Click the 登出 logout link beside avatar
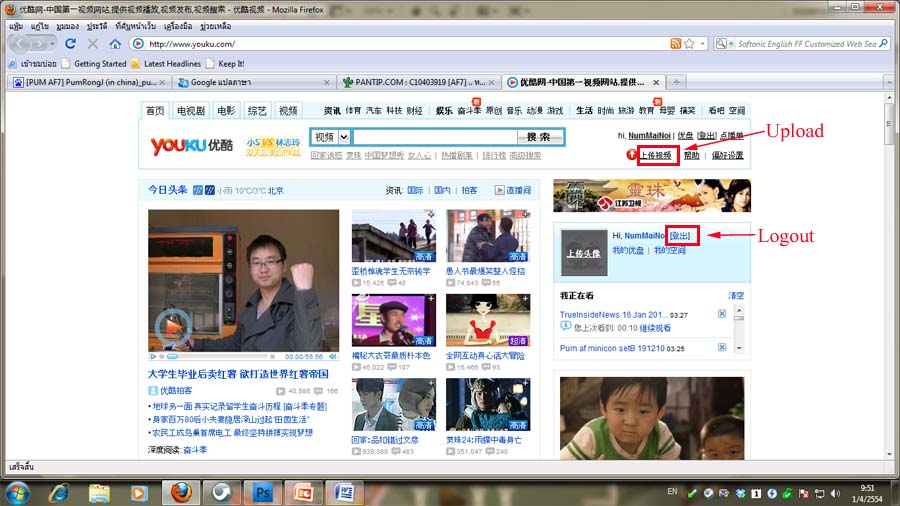This screenshot has height=506, width=900. click(x=680, y=236)
